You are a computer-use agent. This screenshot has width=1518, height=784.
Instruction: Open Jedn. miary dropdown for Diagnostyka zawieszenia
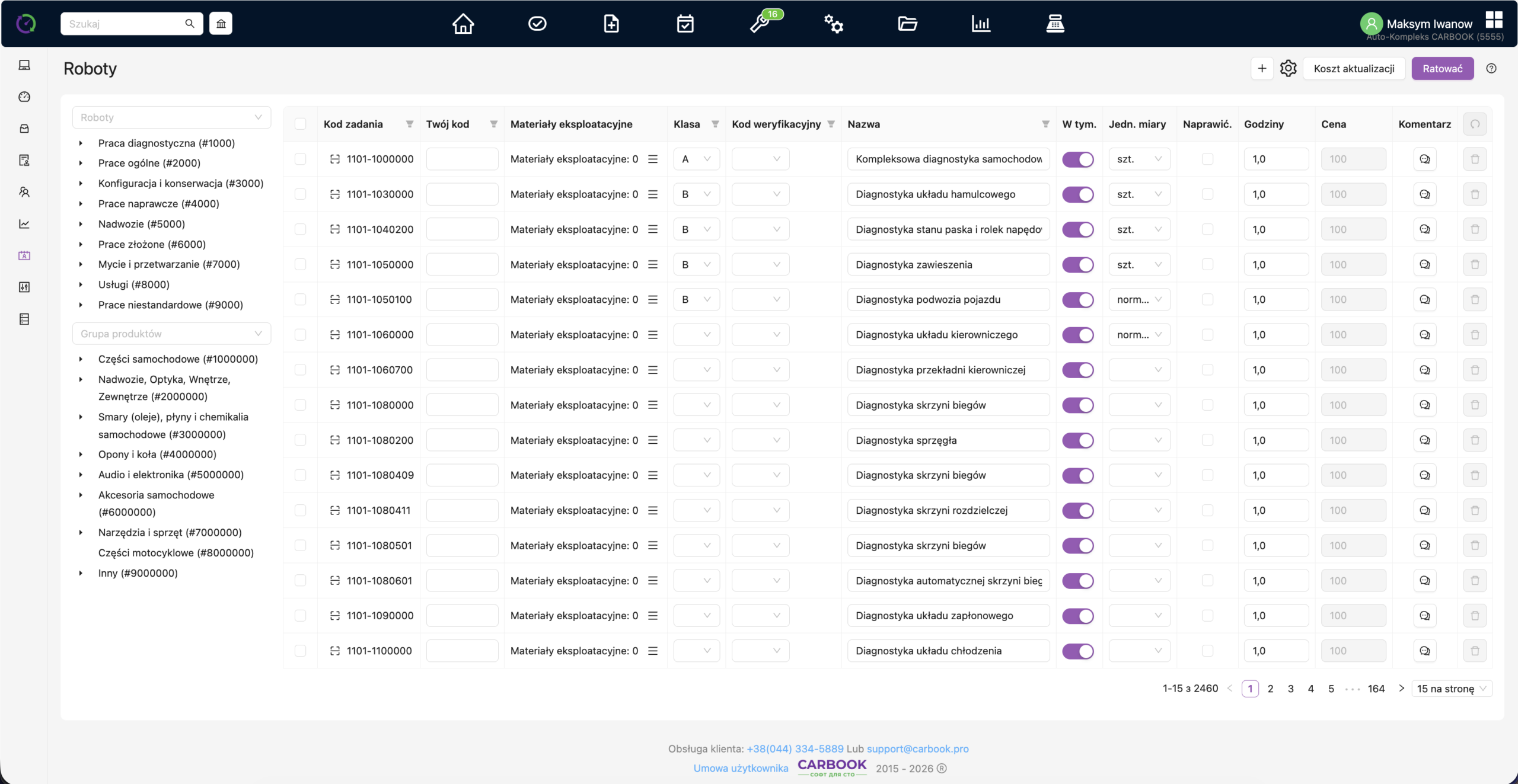click(1139, 264)
